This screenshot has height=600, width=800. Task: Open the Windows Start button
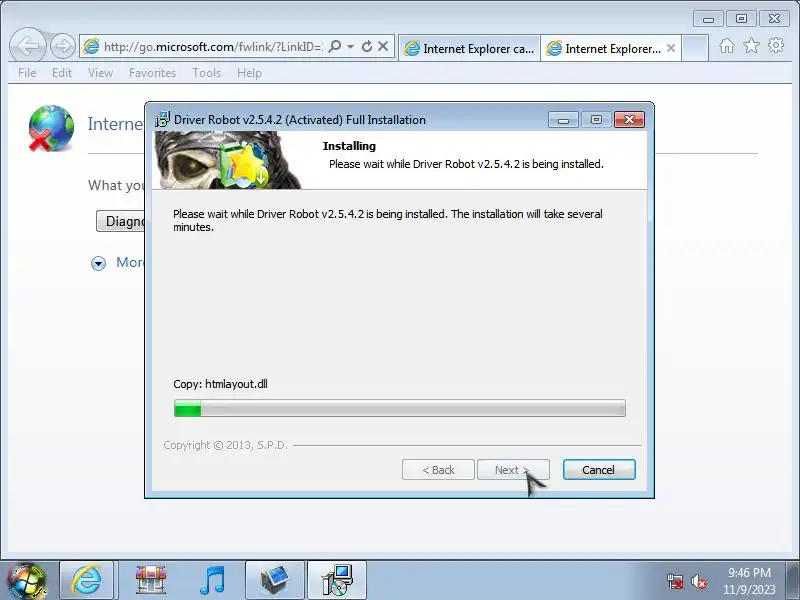(x=25, y=581)
